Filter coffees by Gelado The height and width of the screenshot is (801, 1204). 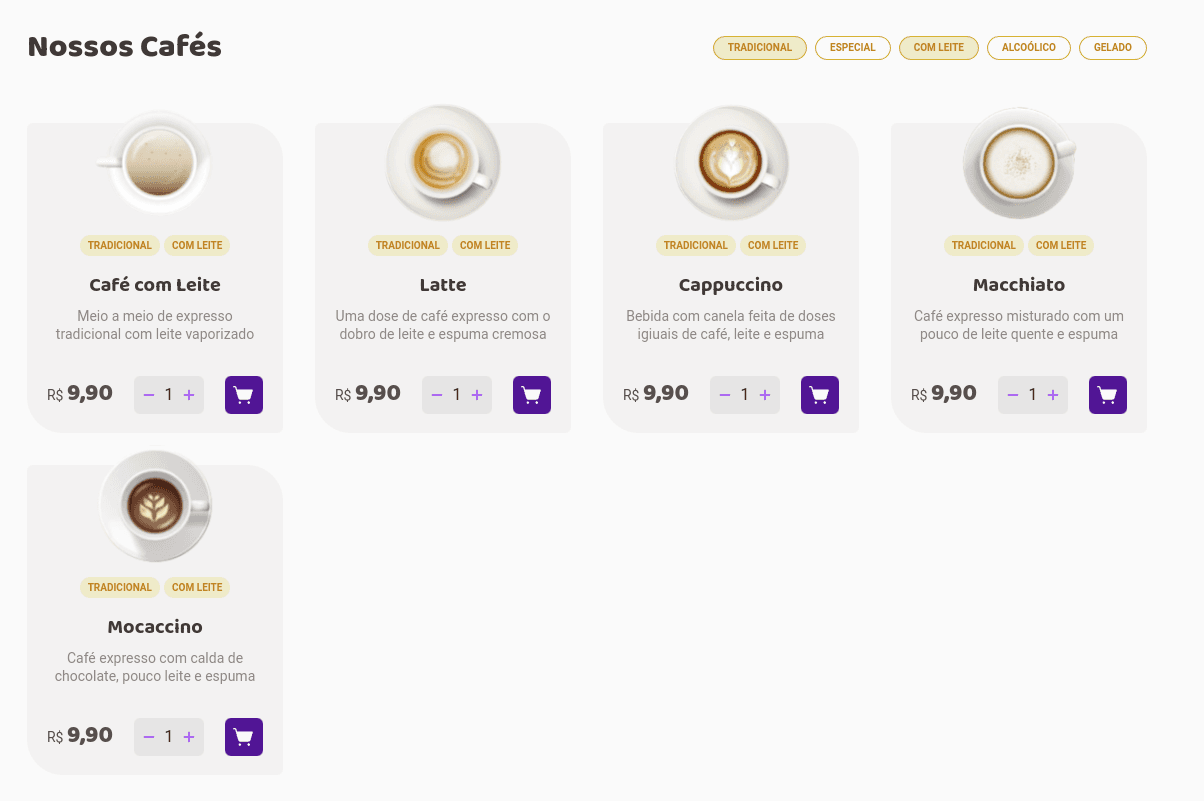pyautogui.click(x=1113, y=48)
